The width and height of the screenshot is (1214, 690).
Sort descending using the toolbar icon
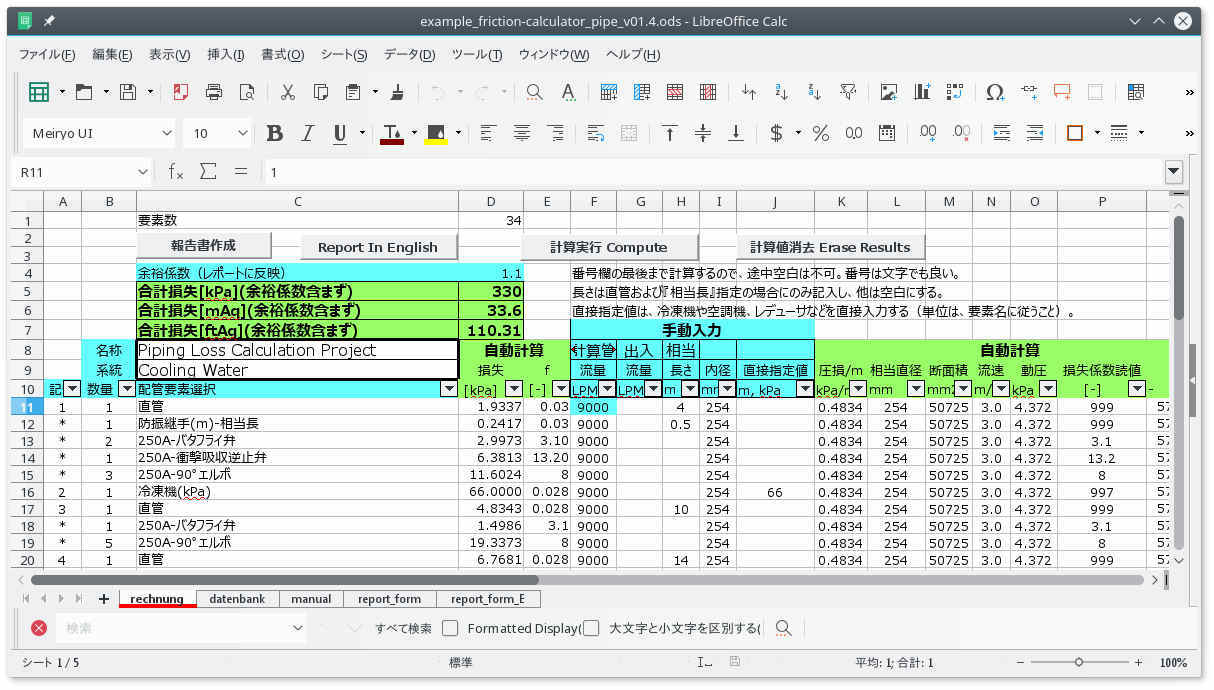(x=814, y=92)
